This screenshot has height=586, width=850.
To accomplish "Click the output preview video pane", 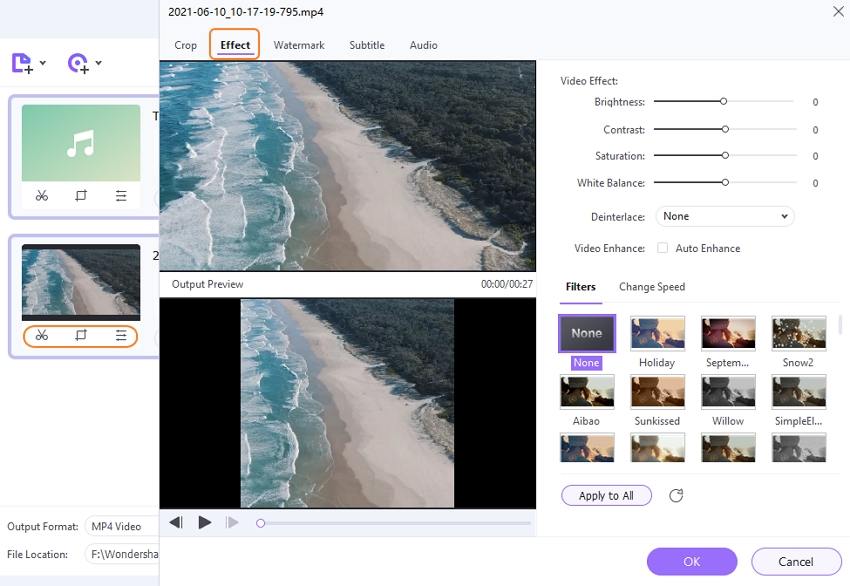I will click(x=347, y=403).
